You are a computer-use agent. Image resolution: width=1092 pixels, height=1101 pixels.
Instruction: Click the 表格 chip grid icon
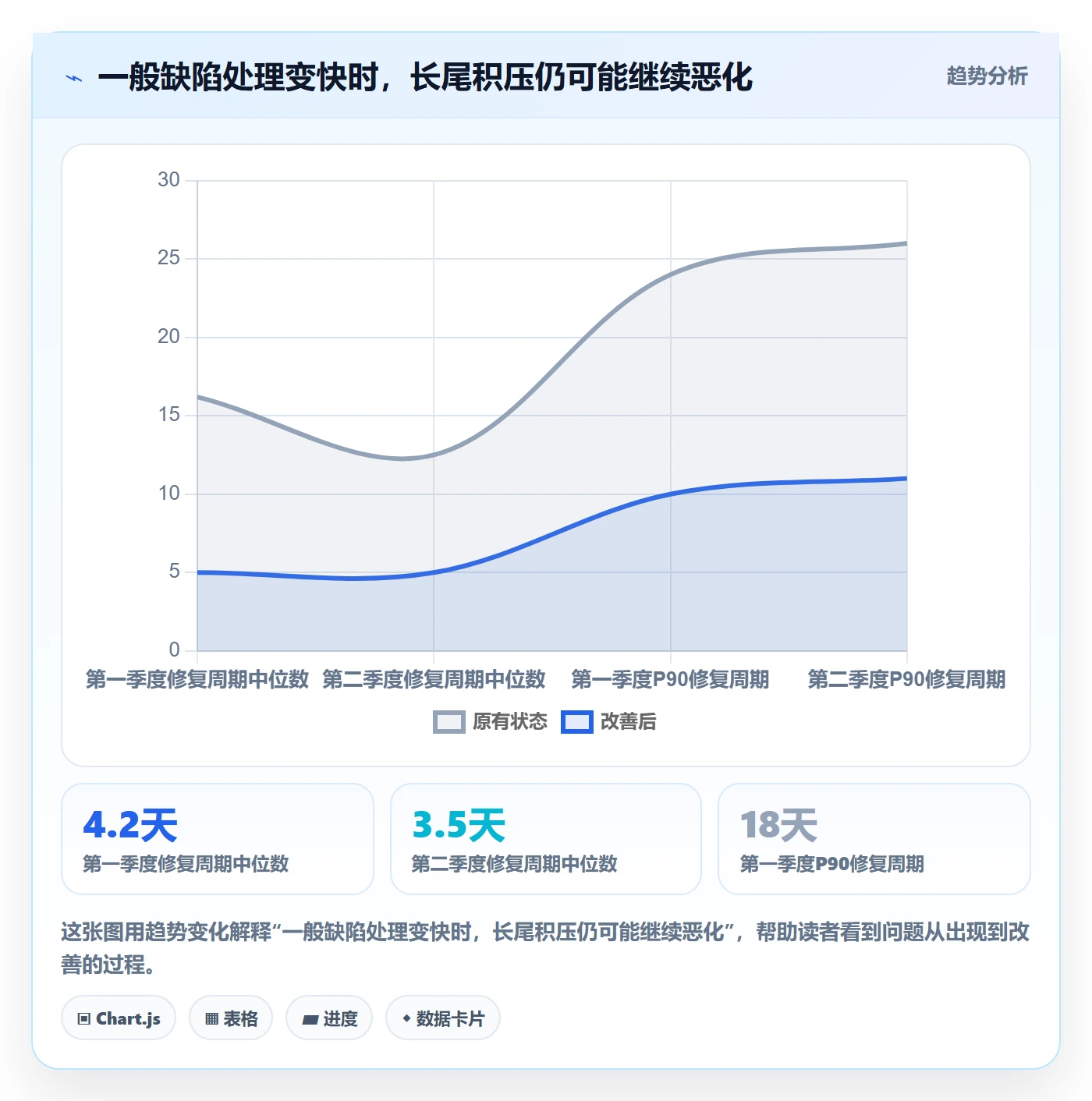coord(211,1019)
